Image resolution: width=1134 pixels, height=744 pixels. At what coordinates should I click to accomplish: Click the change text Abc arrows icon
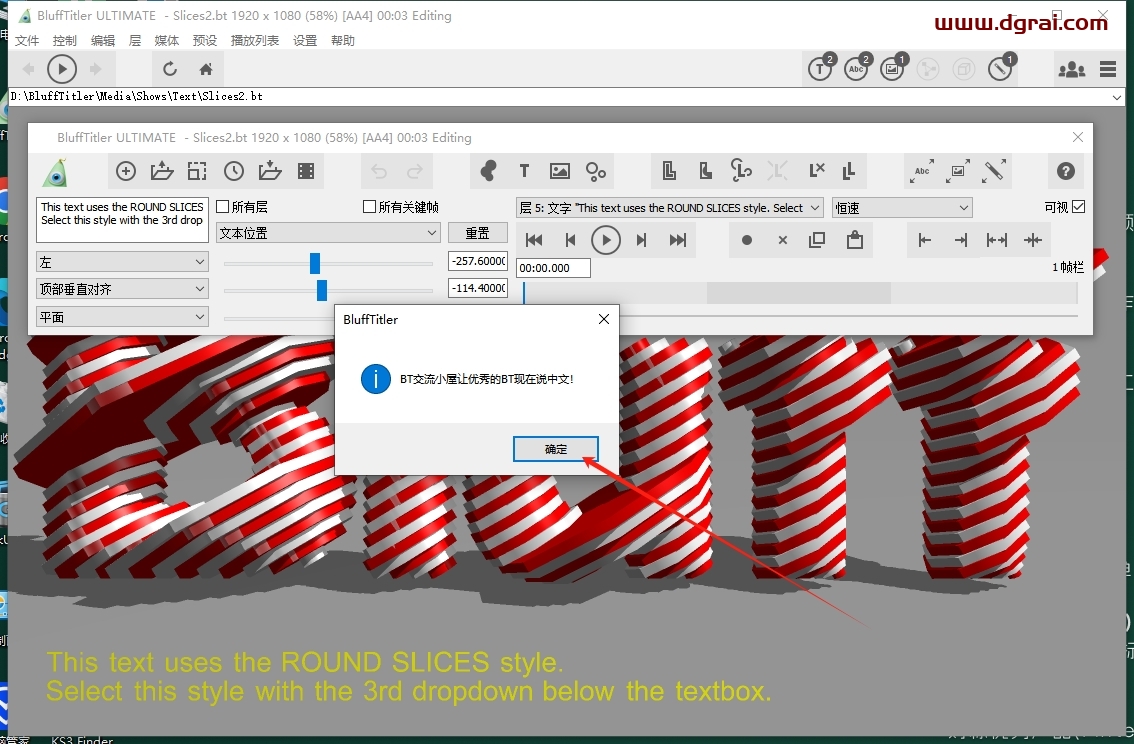pos(922,171)
